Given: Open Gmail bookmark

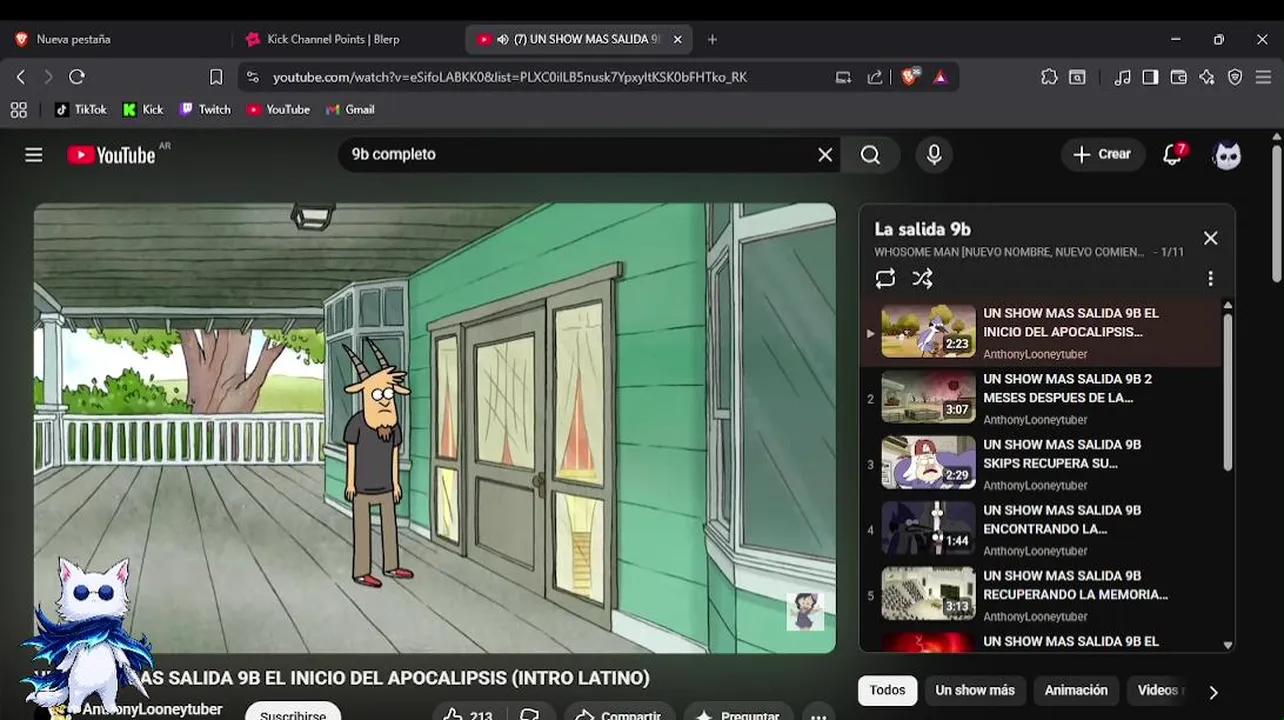Looking at the screenshot, I should (350, 110).
